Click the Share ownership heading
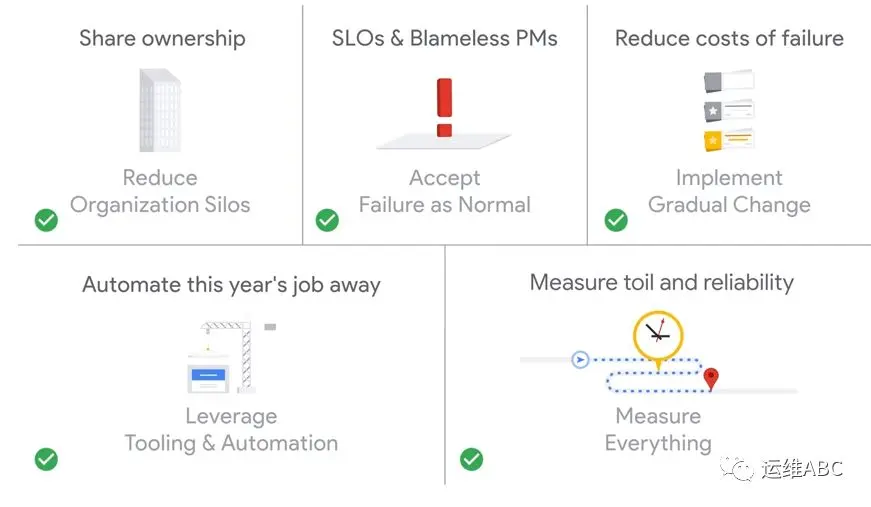Screen dimensions: 871x507 point(162,38)
